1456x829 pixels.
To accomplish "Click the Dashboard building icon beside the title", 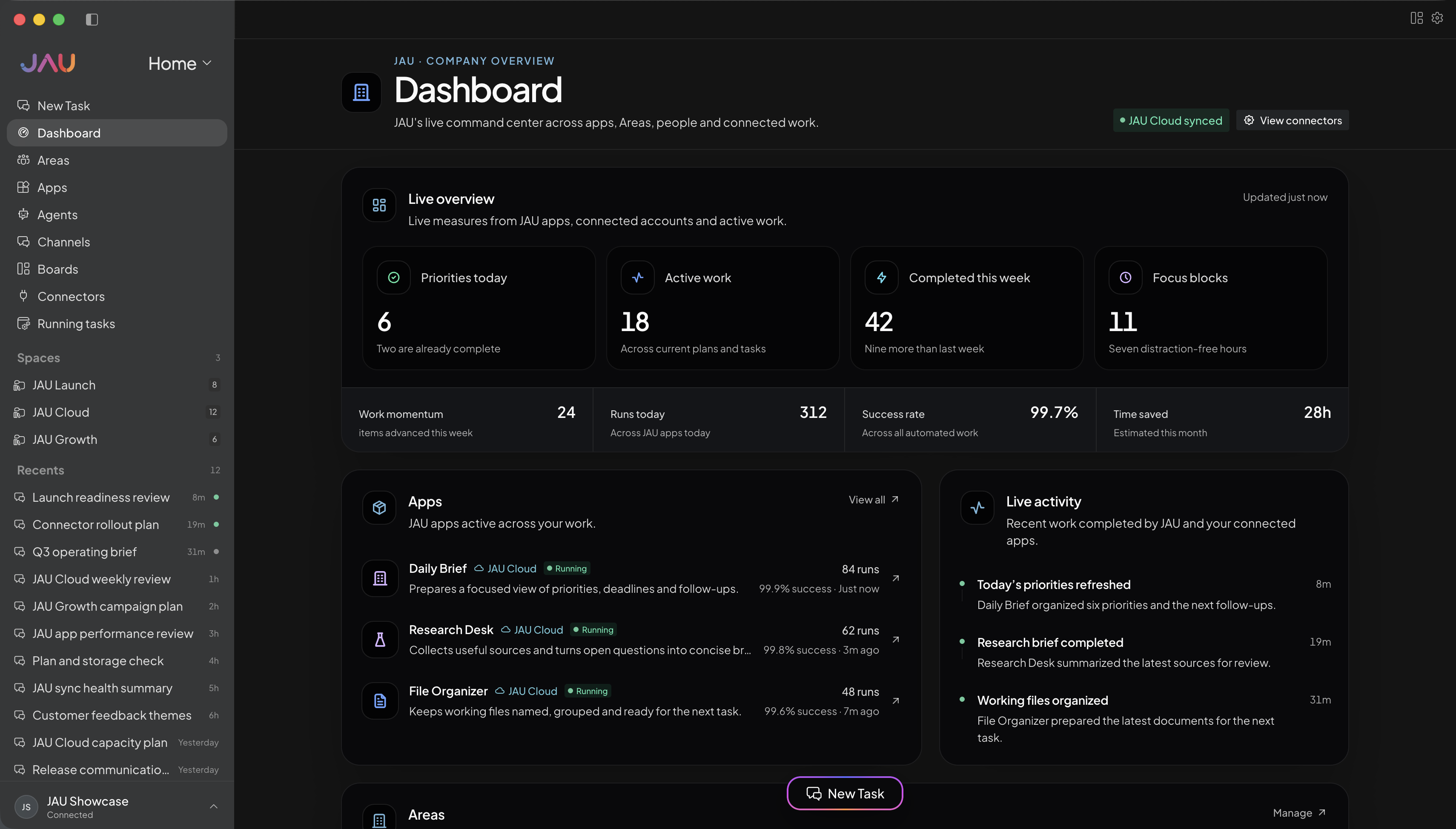I will click(361, 92).
